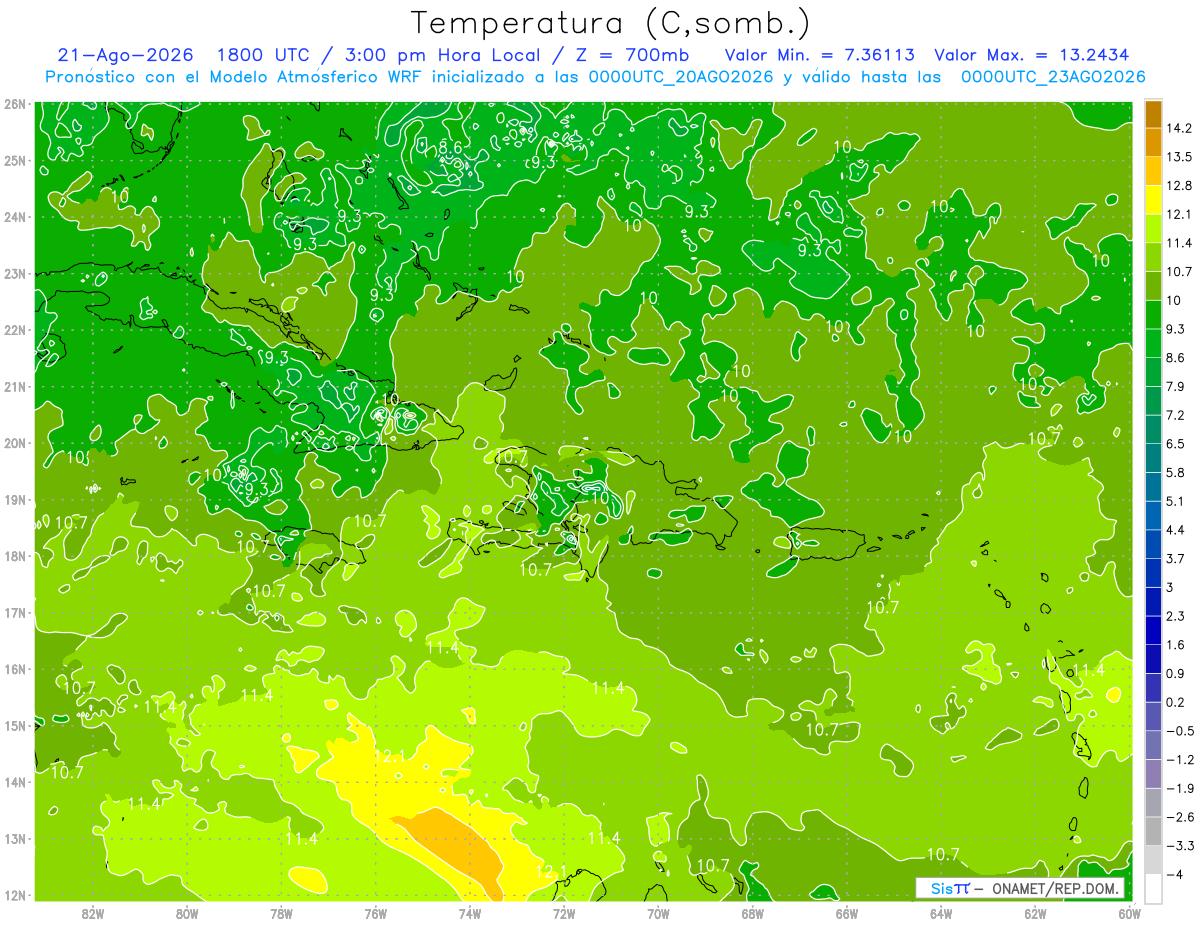
Task: Click legend label '1.6'
Action: 1175,645
